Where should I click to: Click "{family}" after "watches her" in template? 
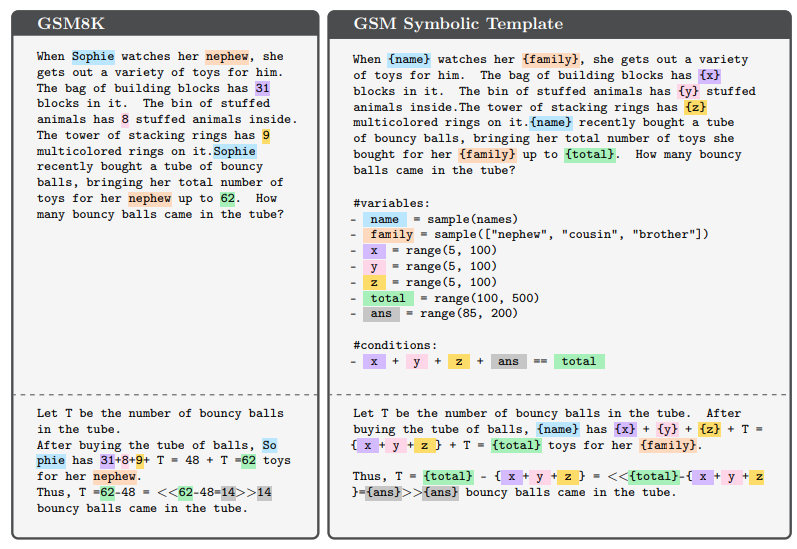pyautogui.click(x=550, y=59)
